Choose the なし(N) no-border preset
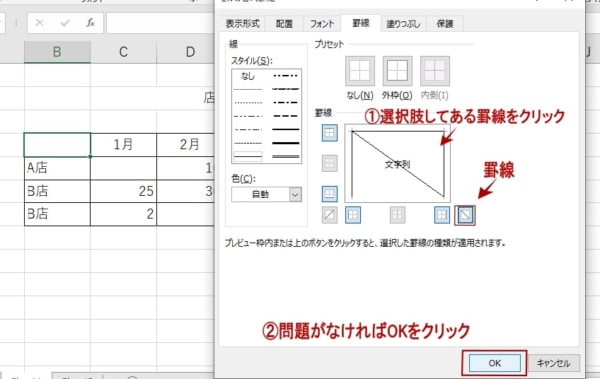The height and width of the screenshot is (379, 600). [360, 71]
